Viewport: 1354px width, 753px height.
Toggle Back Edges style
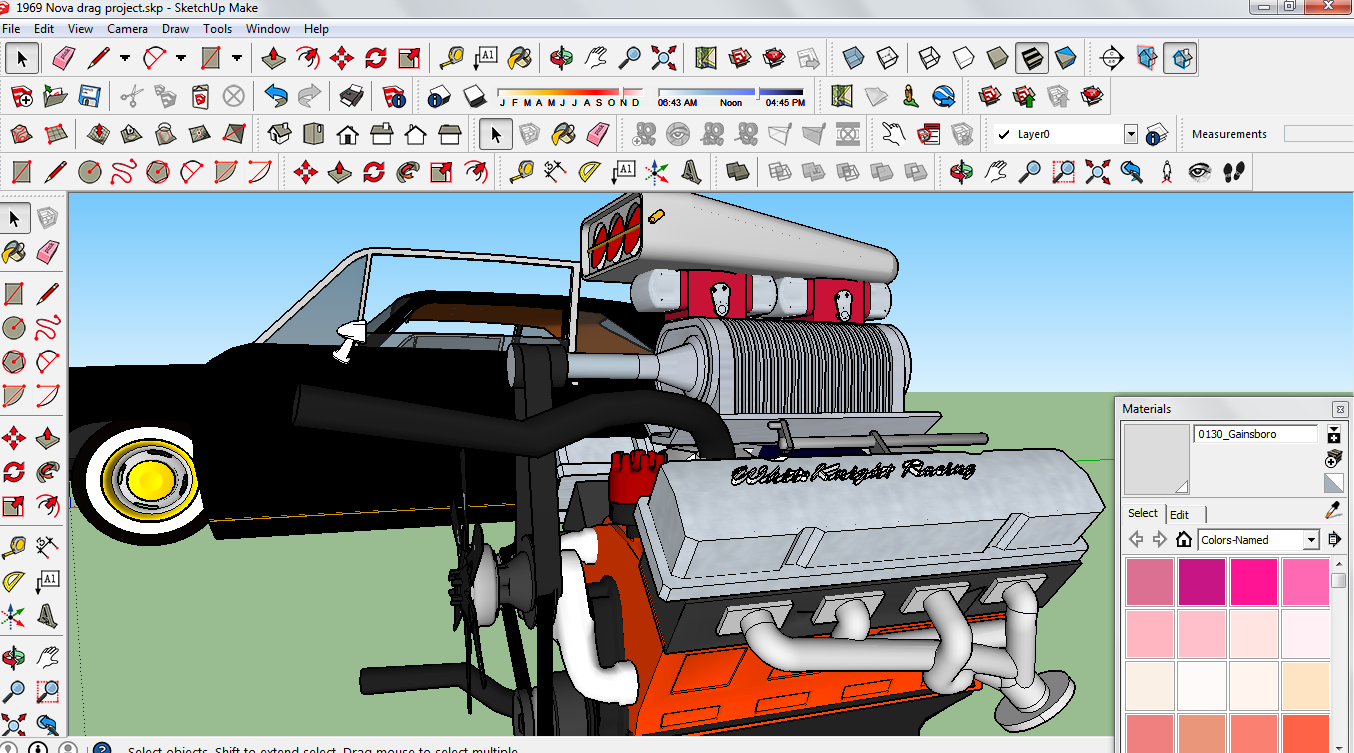[x=886, y=58]
